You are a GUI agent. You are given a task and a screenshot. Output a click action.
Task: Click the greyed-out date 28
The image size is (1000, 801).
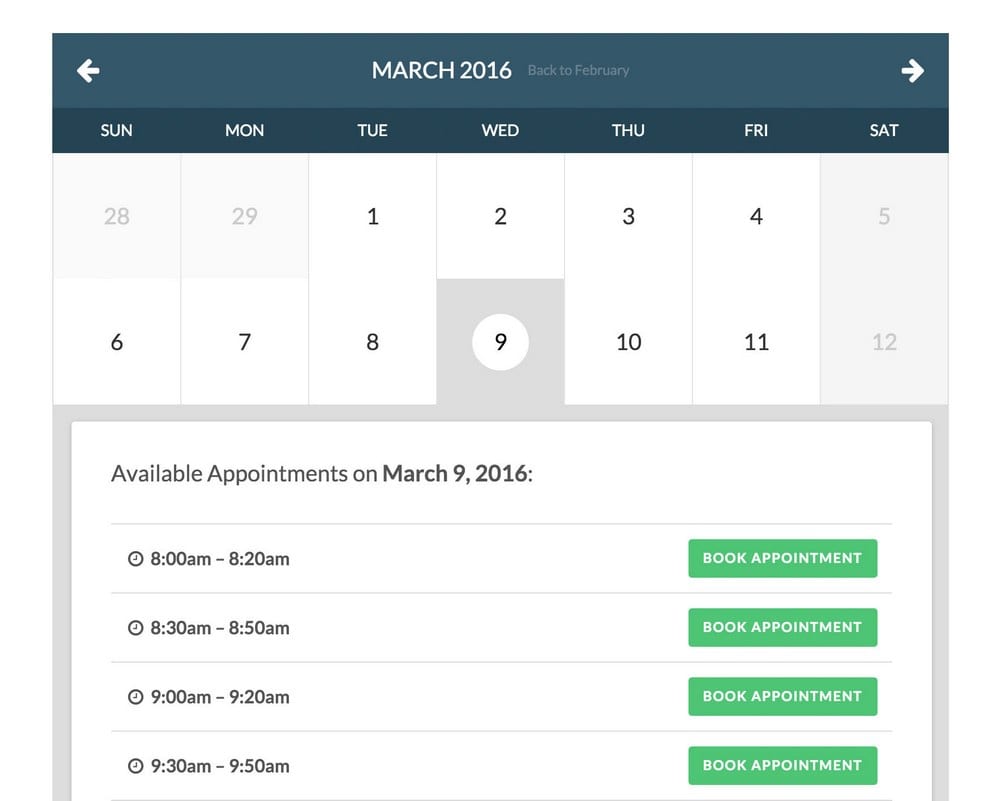point(117,216)
